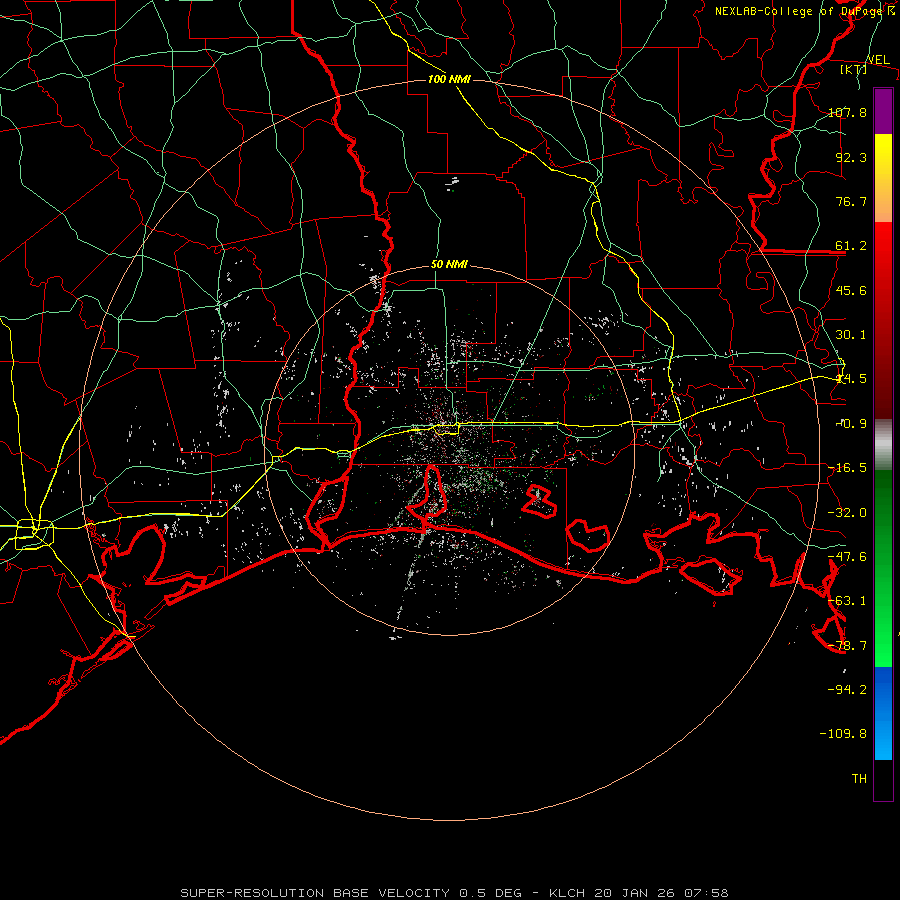Select the -109.8 scale value
This screenshot has height=900, width=900.
(843, 734)
